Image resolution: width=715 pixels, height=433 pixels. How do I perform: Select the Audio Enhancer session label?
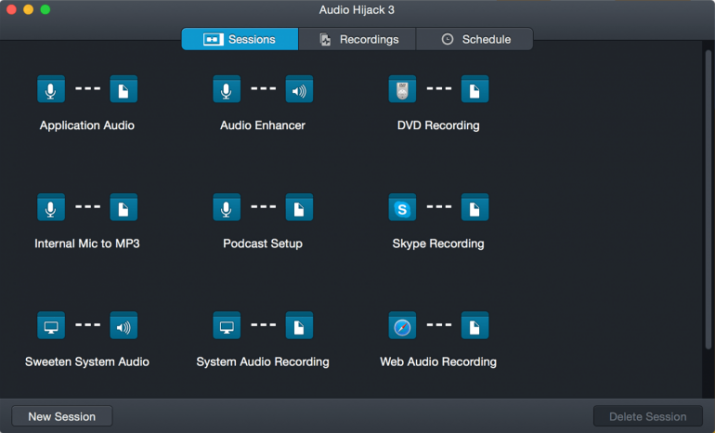pyautogui.click(x=263, y=125)
